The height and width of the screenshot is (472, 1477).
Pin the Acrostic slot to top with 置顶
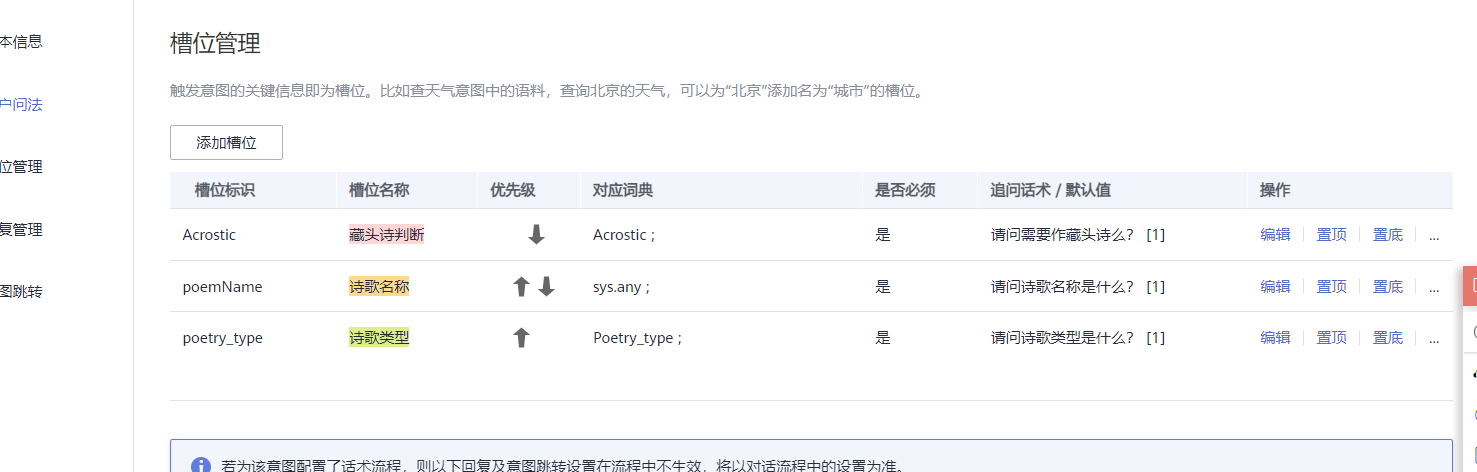[1331, 235]
